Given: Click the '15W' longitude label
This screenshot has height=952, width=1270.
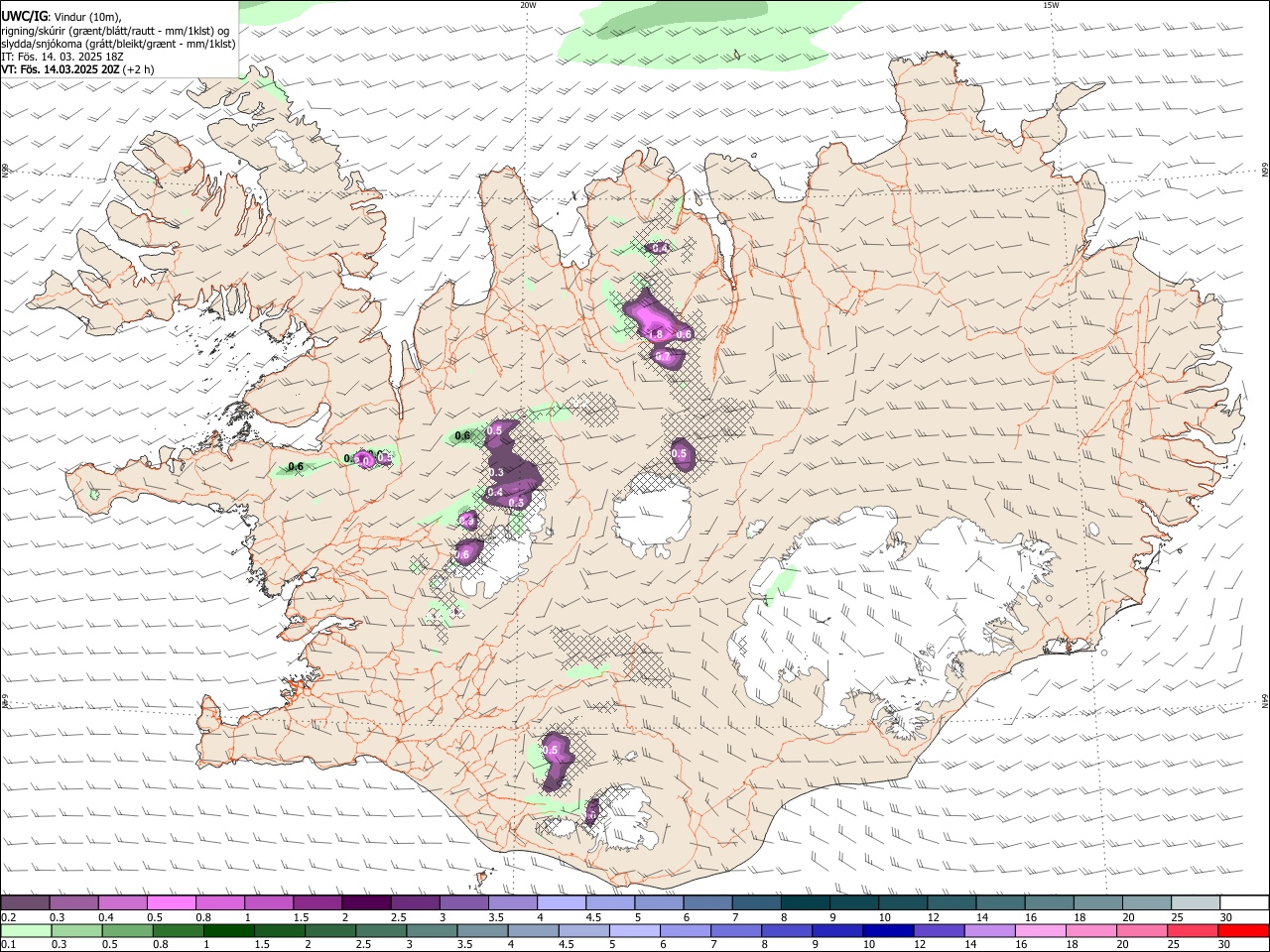Looking at the screenshot, I should coord(1051,5).
